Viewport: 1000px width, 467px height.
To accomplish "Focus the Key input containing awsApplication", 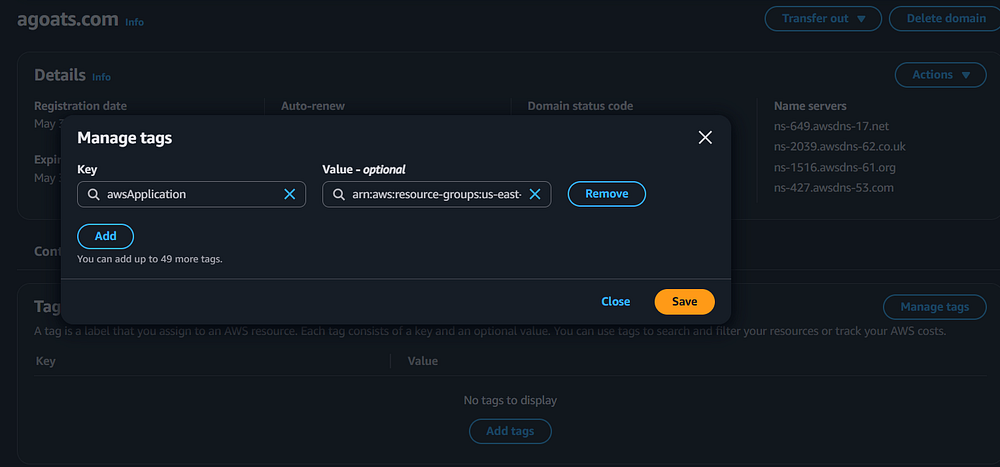I will tap(190, 194).
